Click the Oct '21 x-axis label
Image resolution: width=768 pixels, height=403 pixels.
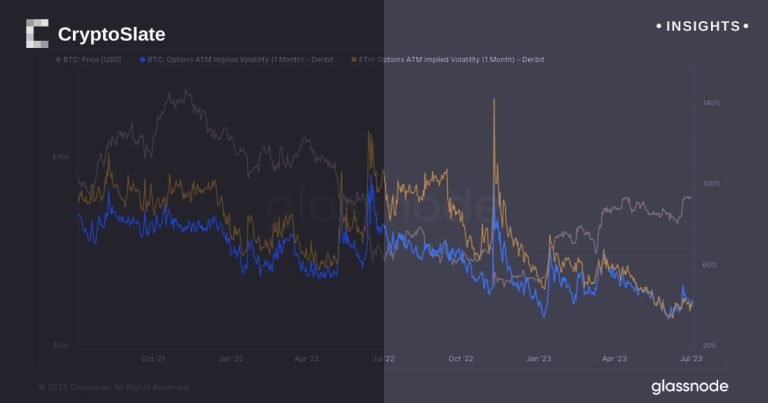click(x=153, y=357)
